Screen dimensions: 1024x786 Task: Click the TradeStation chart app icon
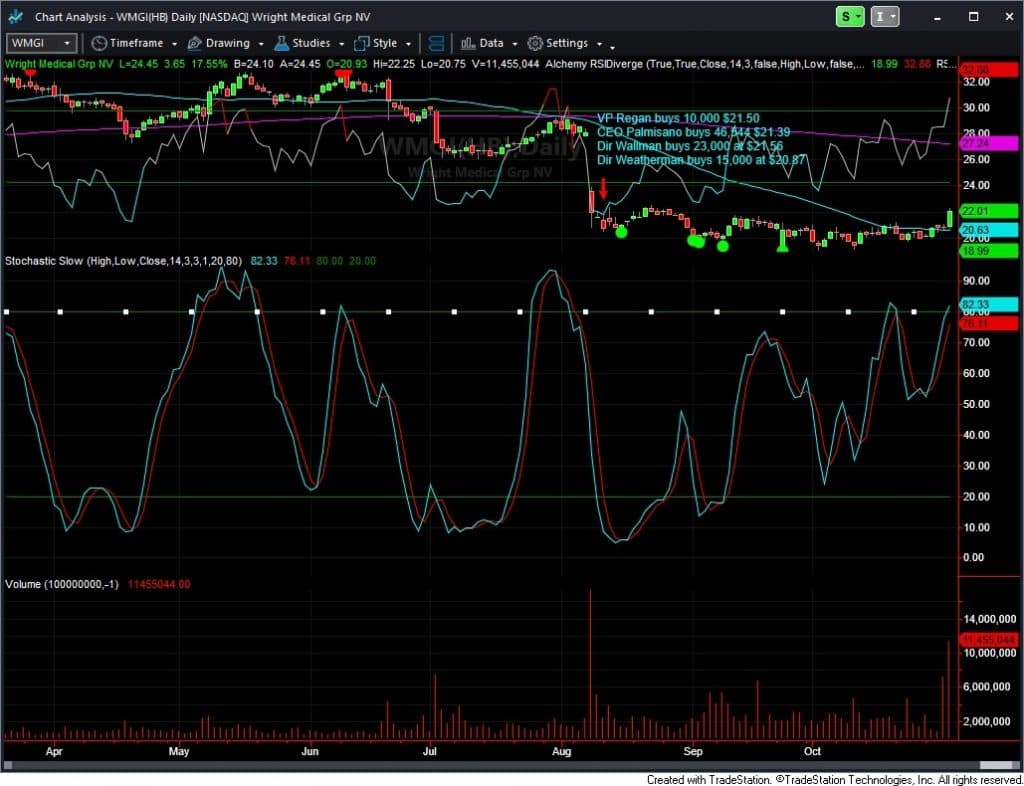coord(16,16)
